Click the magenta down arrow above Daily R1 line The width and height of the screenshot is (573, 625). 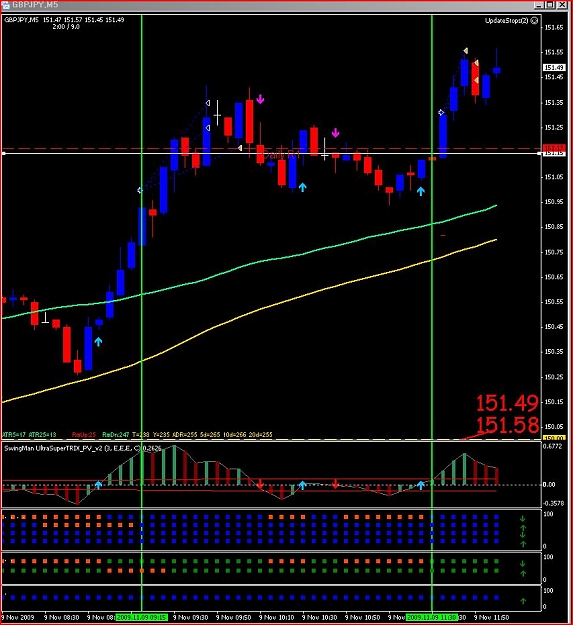click(x=336, y=133)
